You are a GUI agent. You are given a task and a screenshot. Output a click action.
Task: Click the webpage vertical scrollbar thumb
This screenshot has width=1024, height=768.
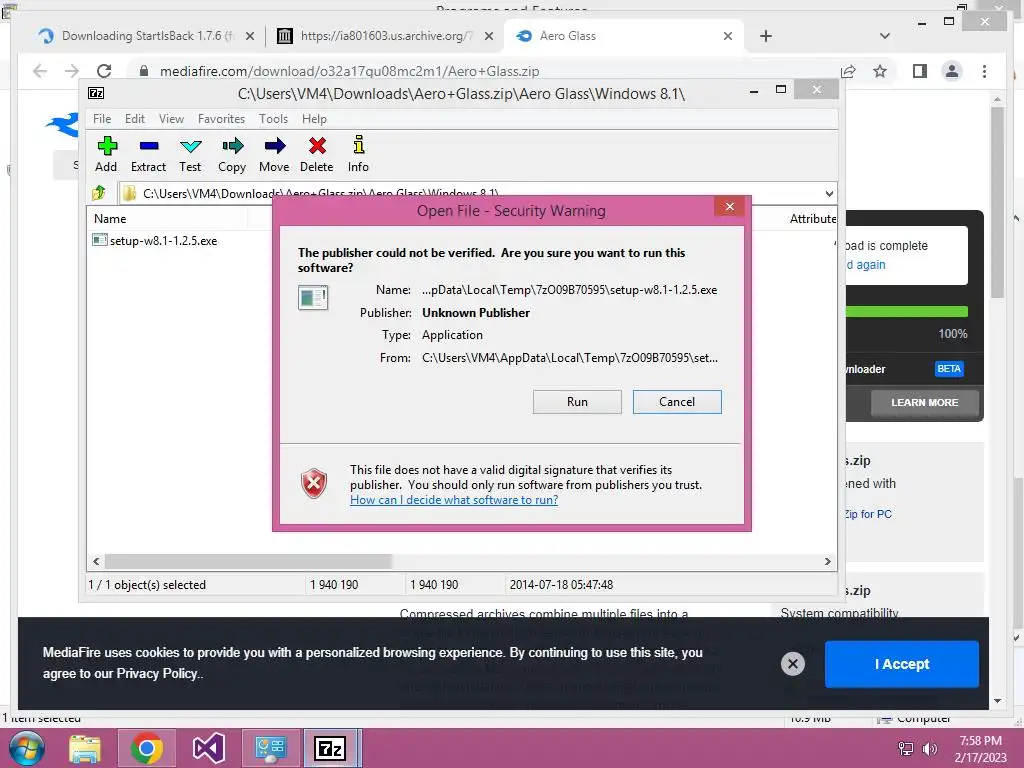(x=997, y=202)
